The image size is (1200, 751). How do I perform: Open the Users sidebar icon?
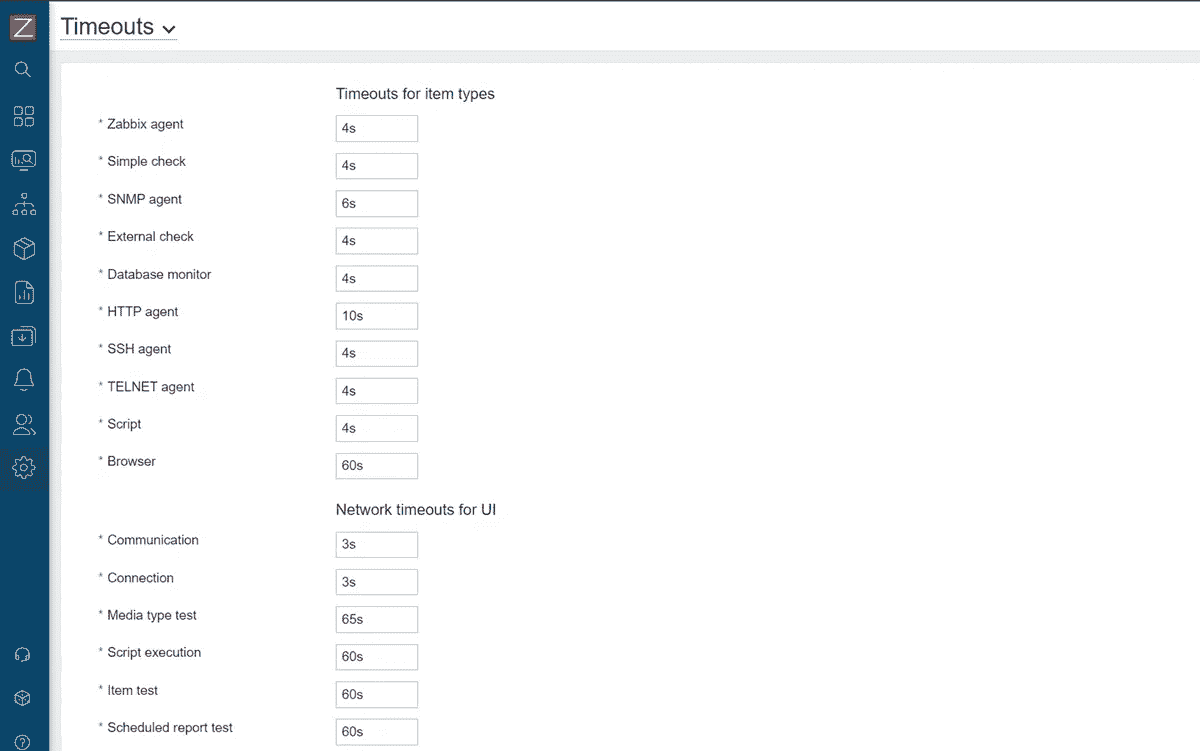(23, 424)
